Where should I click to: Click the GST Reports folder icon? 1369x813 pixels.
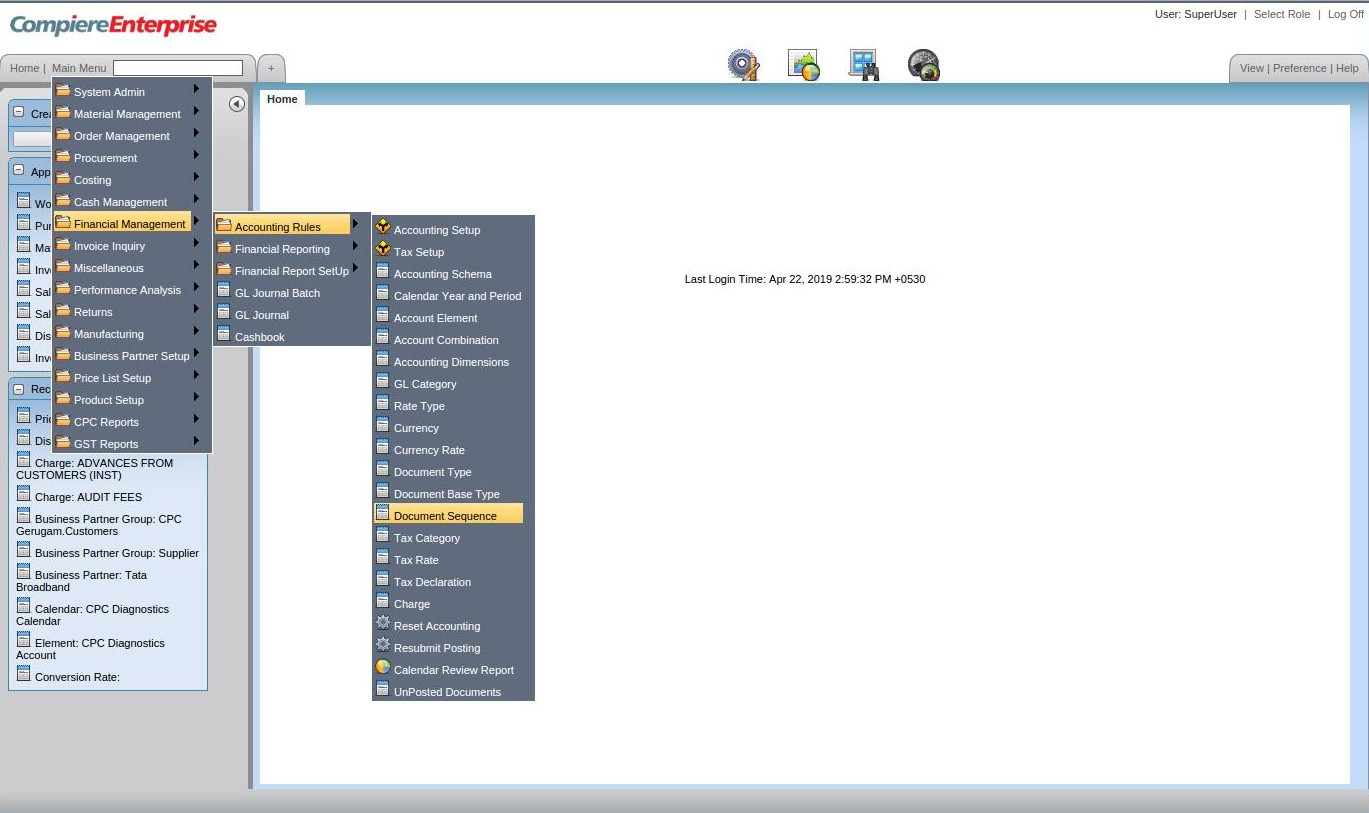(x=63, y=442)
